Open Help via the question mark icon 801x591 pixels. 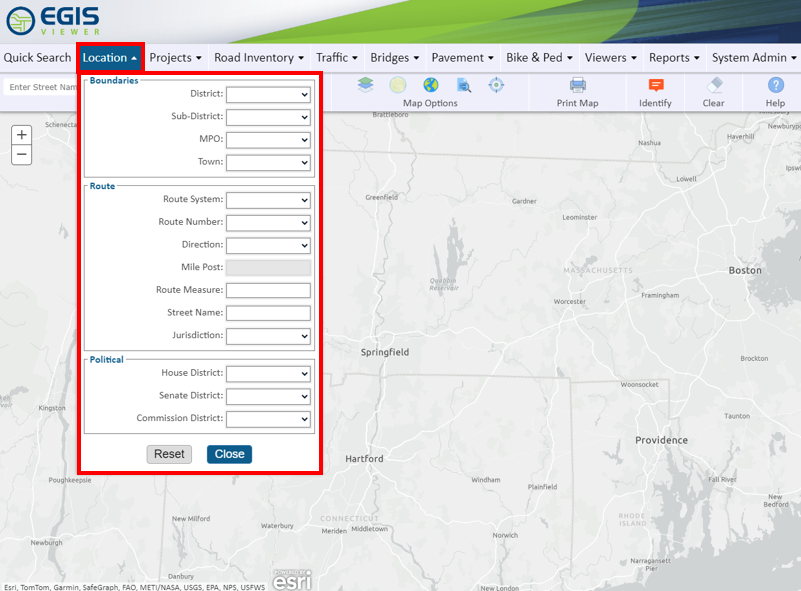point(775,87)
